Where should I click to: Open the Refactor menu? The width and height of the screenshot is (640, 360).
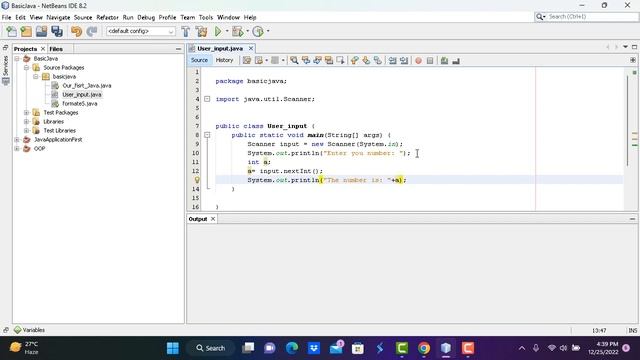[107, 17]
